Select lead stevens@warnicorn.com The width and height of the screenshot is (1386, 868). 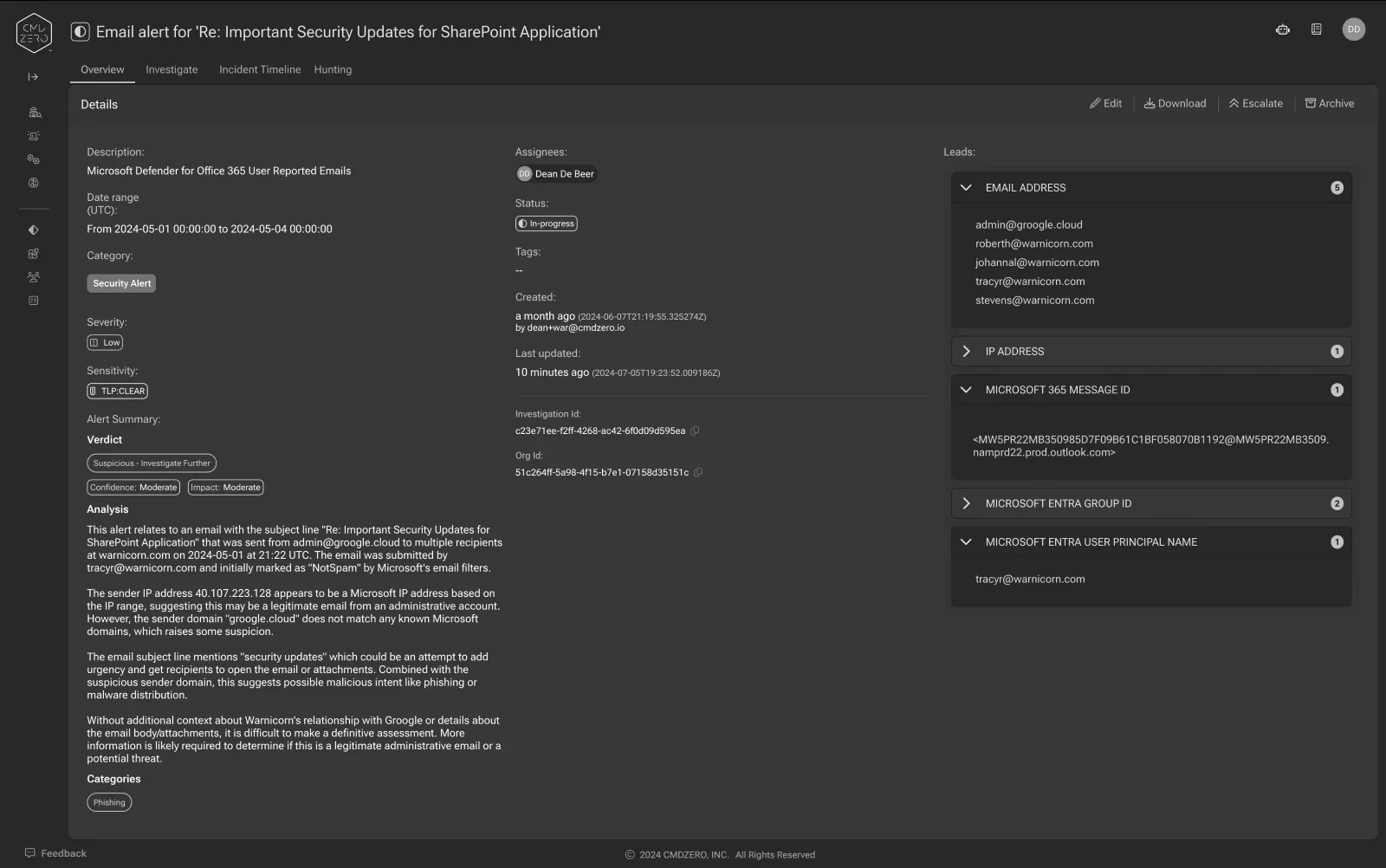tap(1034, 301)
